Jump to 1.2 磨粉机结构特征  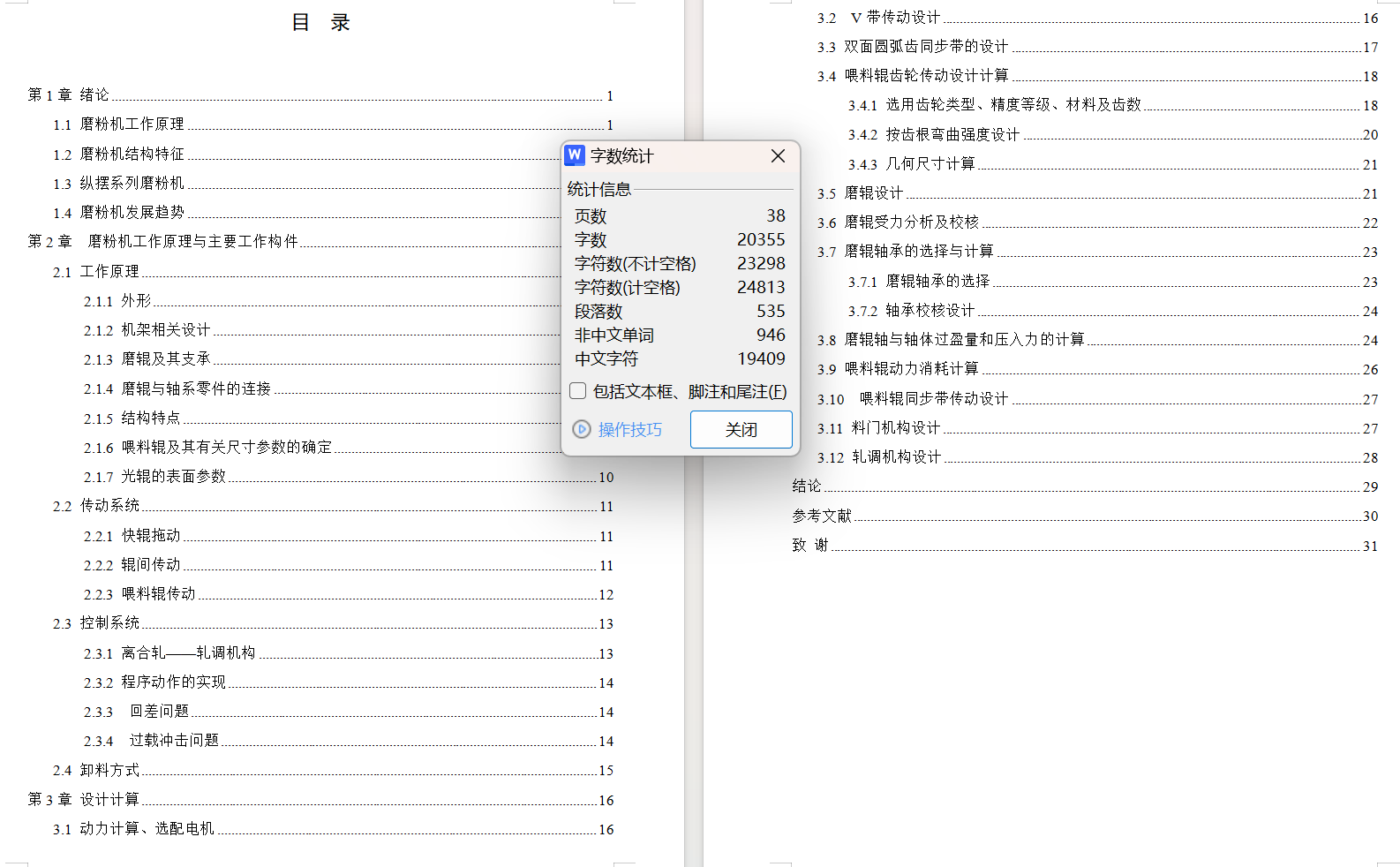pos(306,155)
